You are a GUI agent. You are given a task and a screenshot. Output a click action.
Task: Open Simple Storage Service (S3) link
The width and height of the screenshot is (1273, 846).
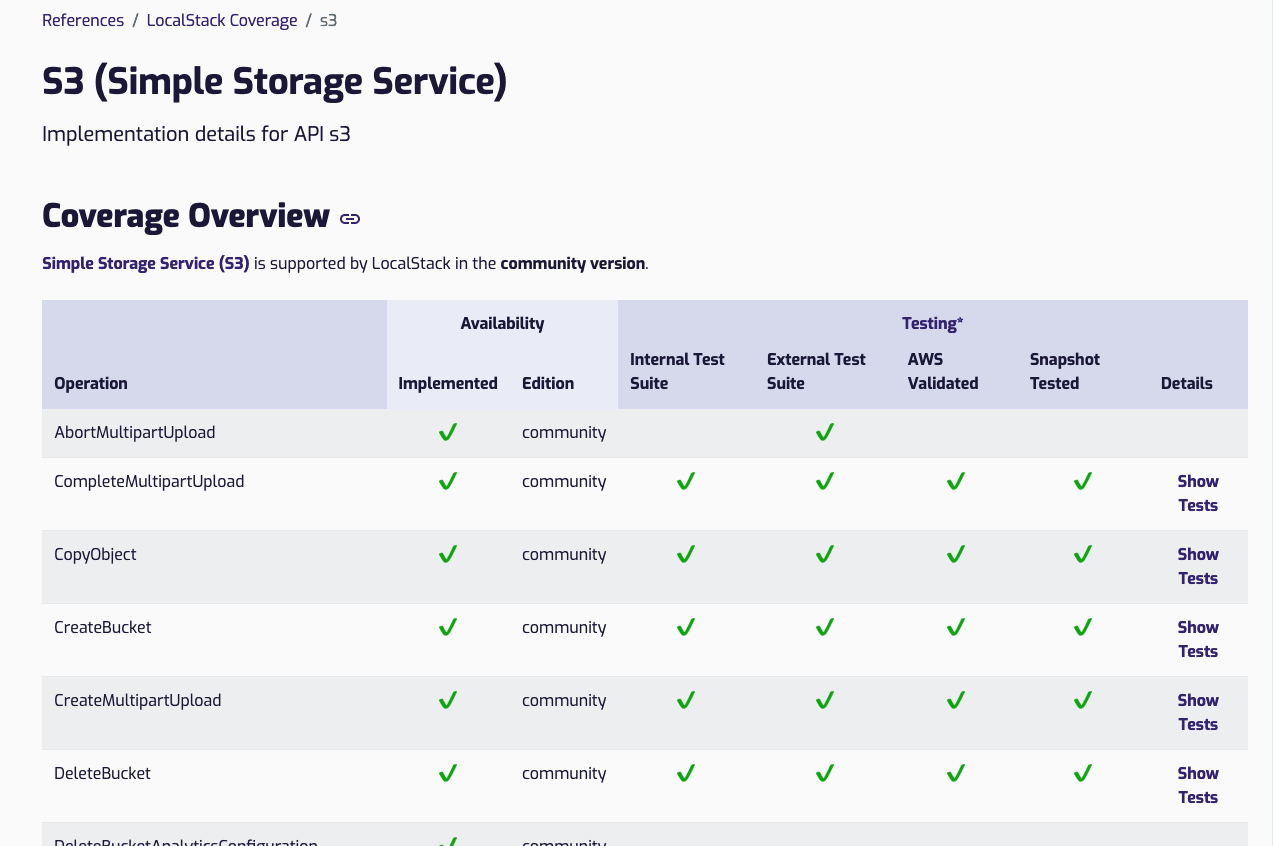click(x=145, y=263)
